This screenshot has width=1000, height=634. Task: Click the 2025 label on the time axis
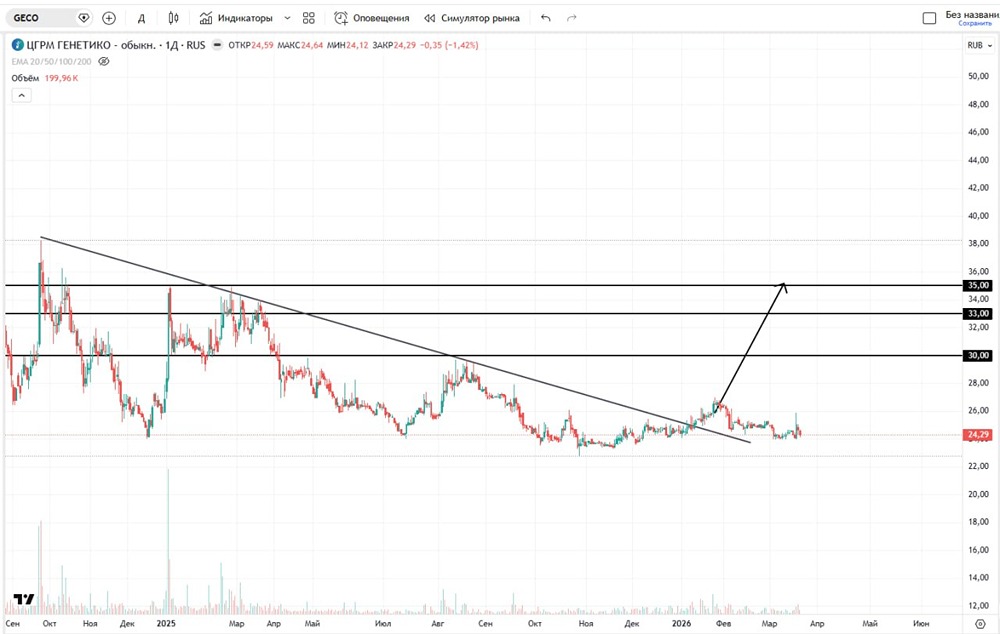click(166, 623)
